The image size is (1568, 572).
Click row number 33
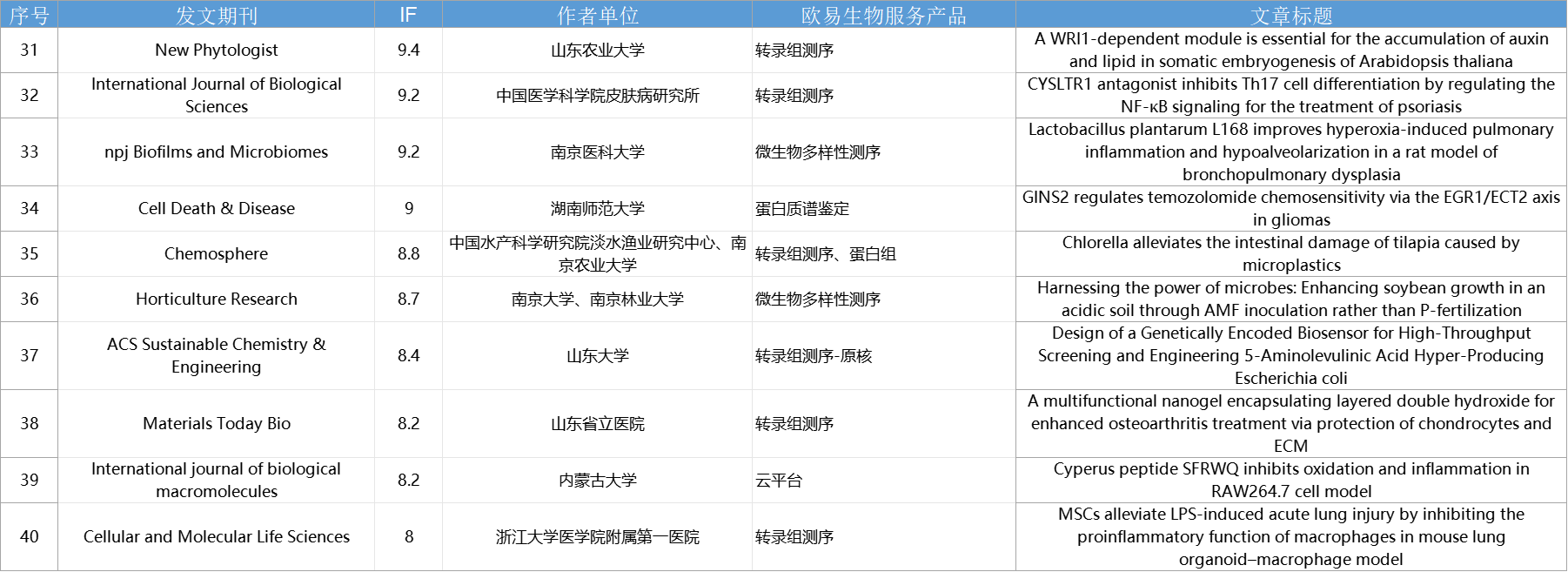[x=30, y=152]
